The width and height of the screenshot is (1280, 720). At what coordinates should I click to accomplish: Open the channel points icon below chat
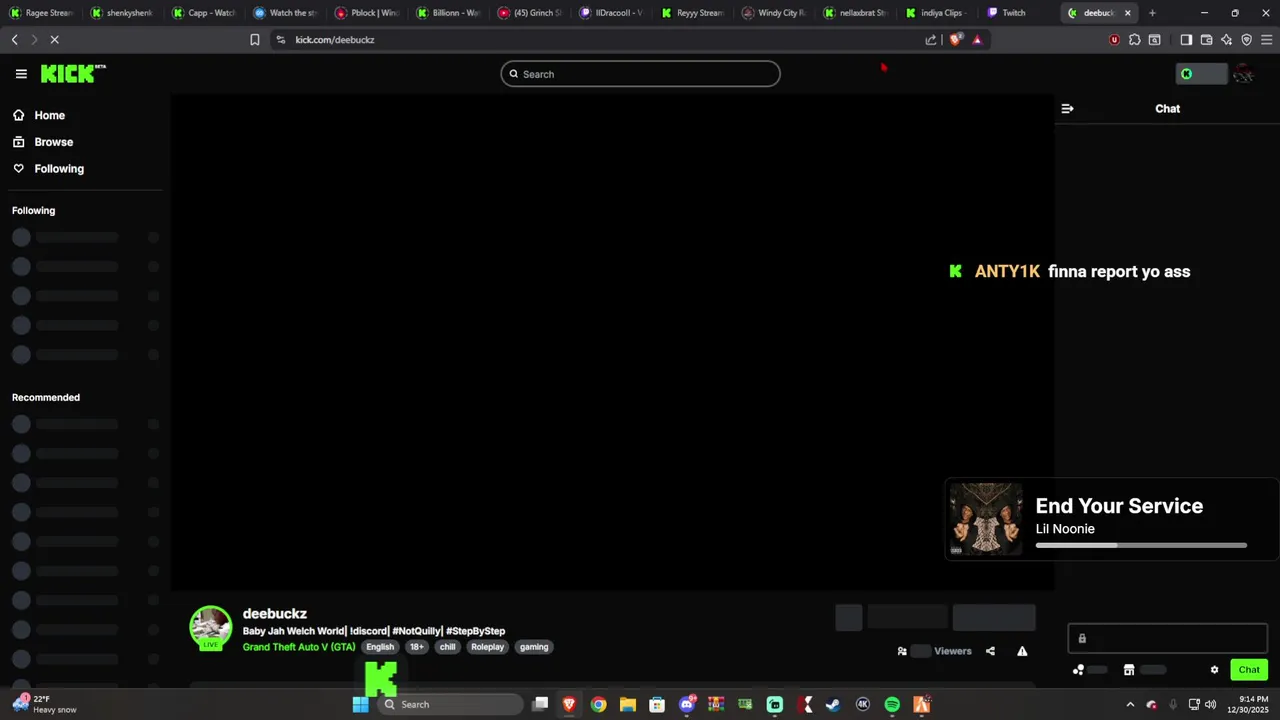[x=1078, y=670]
